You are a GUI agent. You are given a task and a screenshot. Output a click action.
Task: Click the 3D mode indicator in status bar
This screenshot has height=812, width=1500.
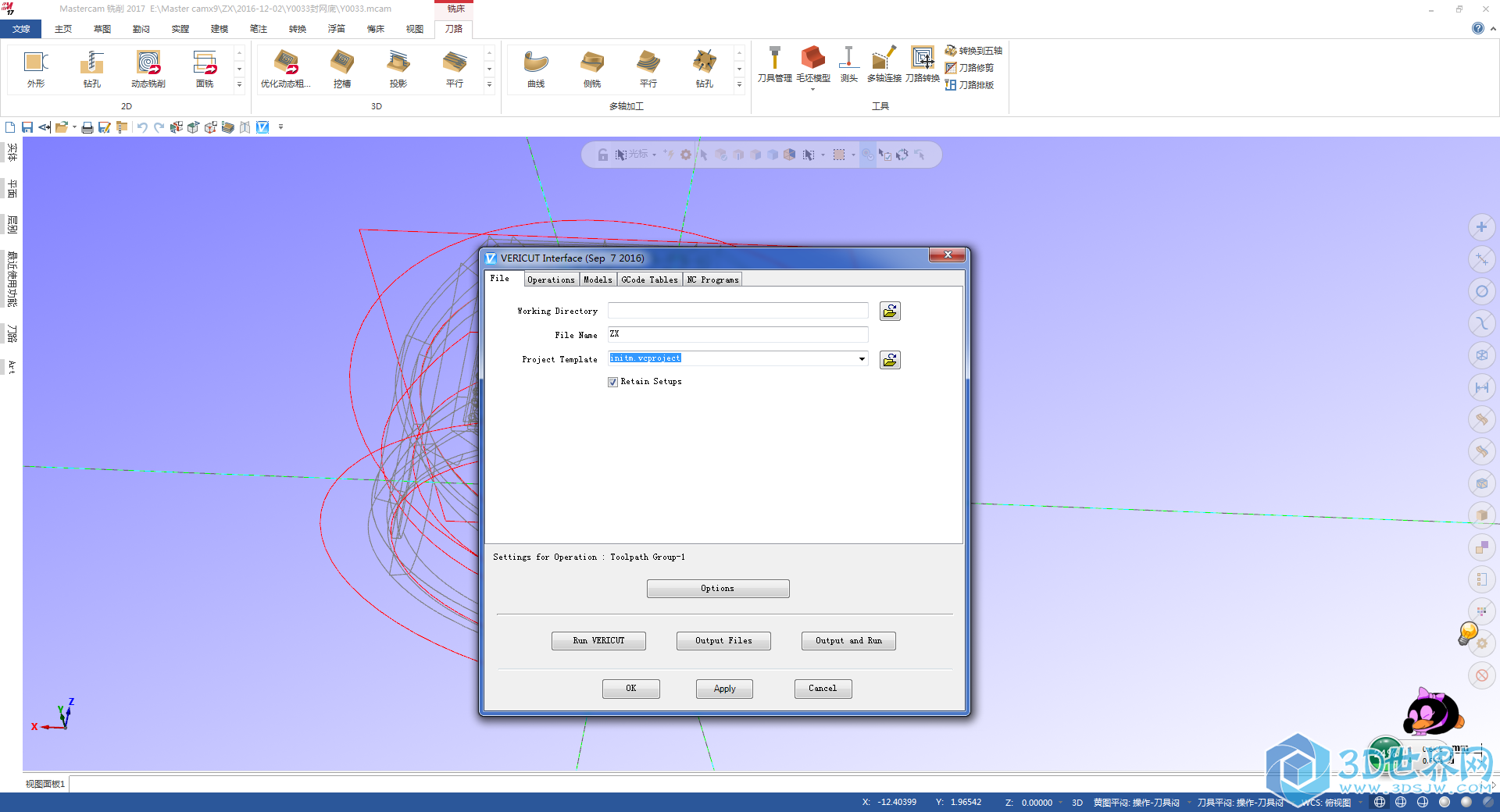(1077, 803)
